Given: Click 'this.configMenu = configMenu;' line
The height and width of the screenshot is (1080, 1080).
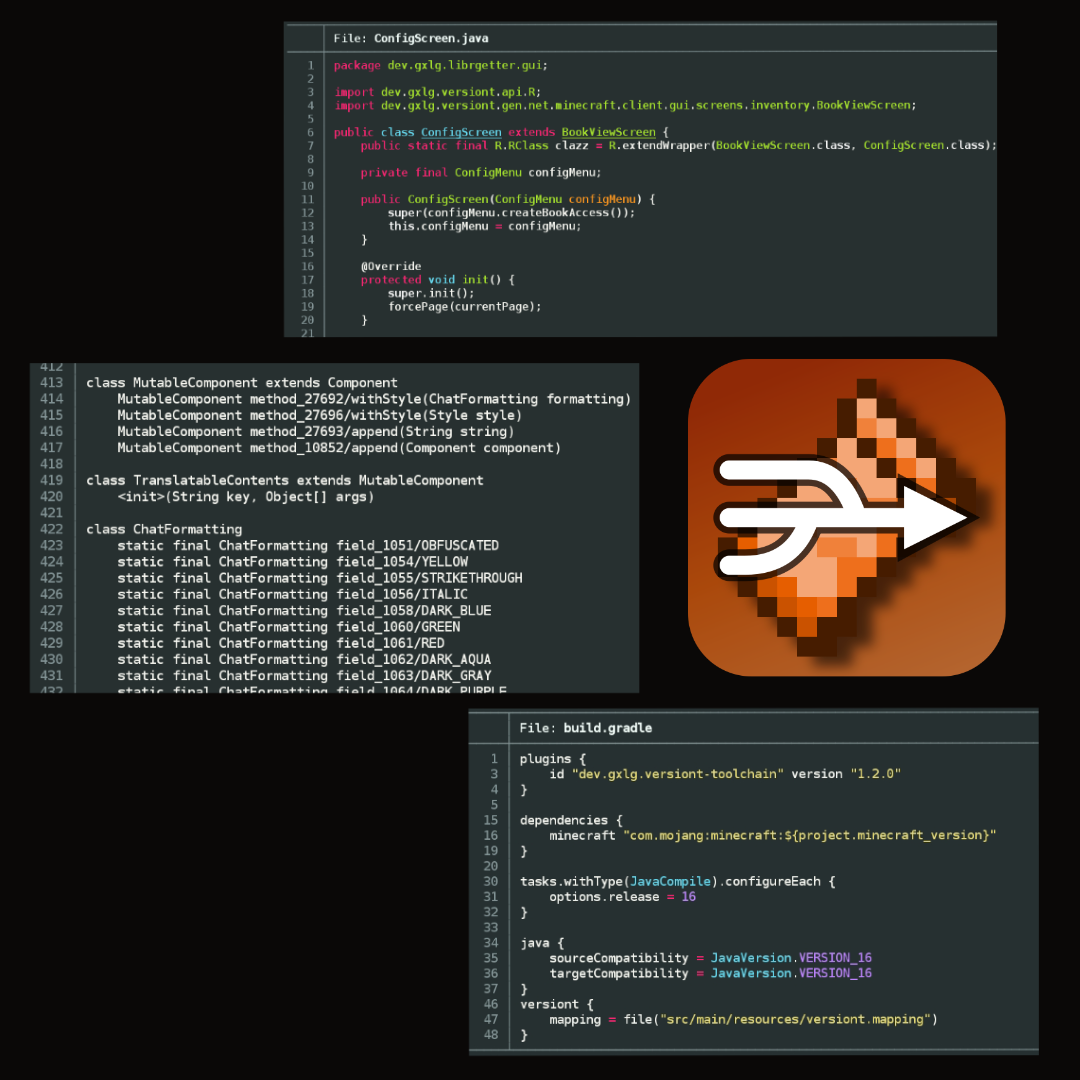Looking at the screenshot, I should [484, 226].
